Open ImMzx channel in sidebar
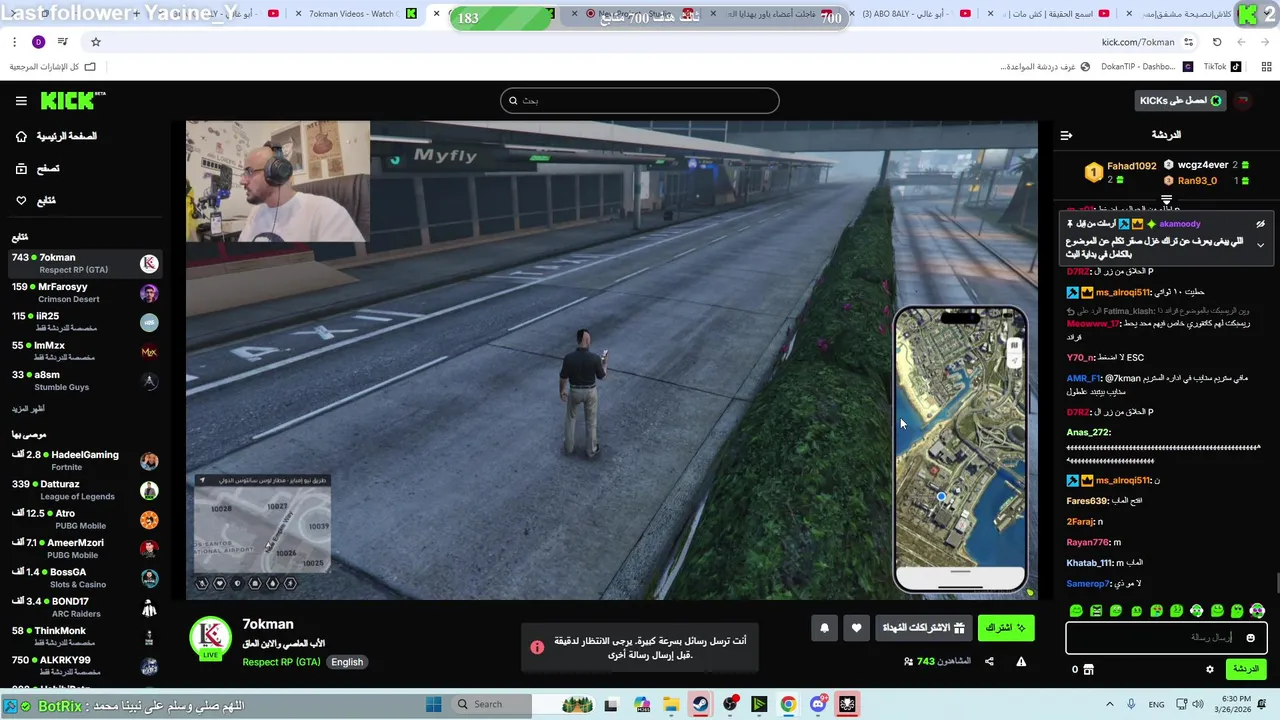The width and height of the screenshot is (1280, 720). point(85,351)
